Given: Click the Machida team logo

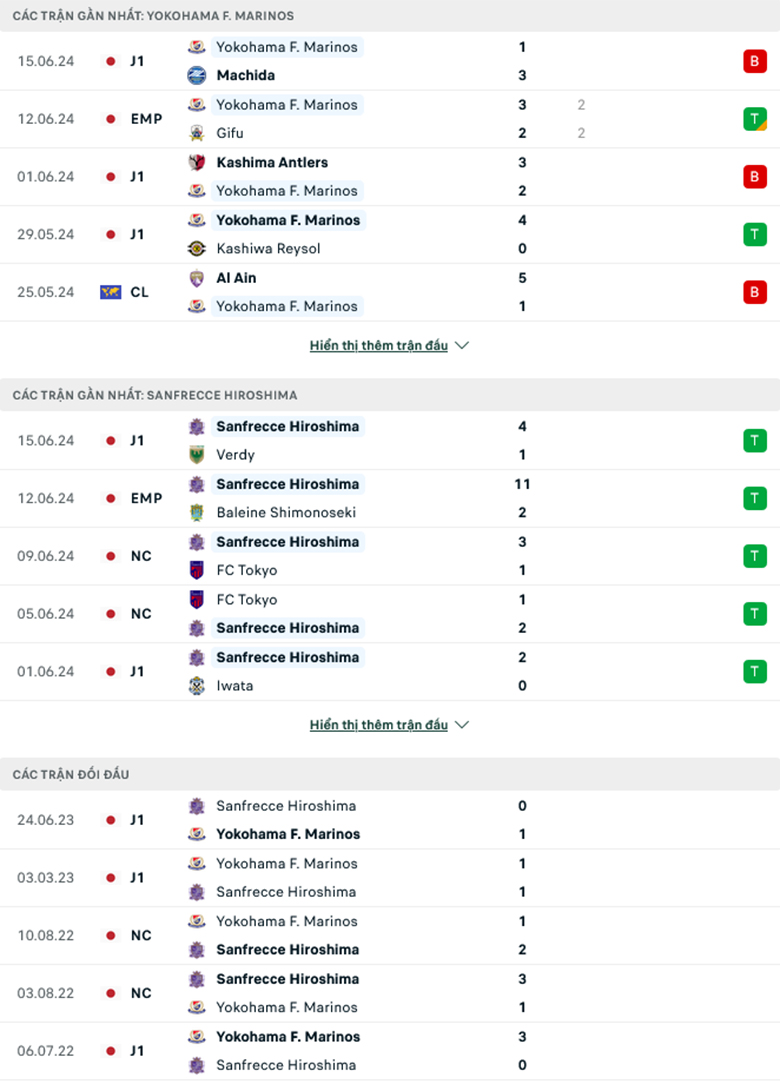Looking at the screenshot, I should click(196, 75).
